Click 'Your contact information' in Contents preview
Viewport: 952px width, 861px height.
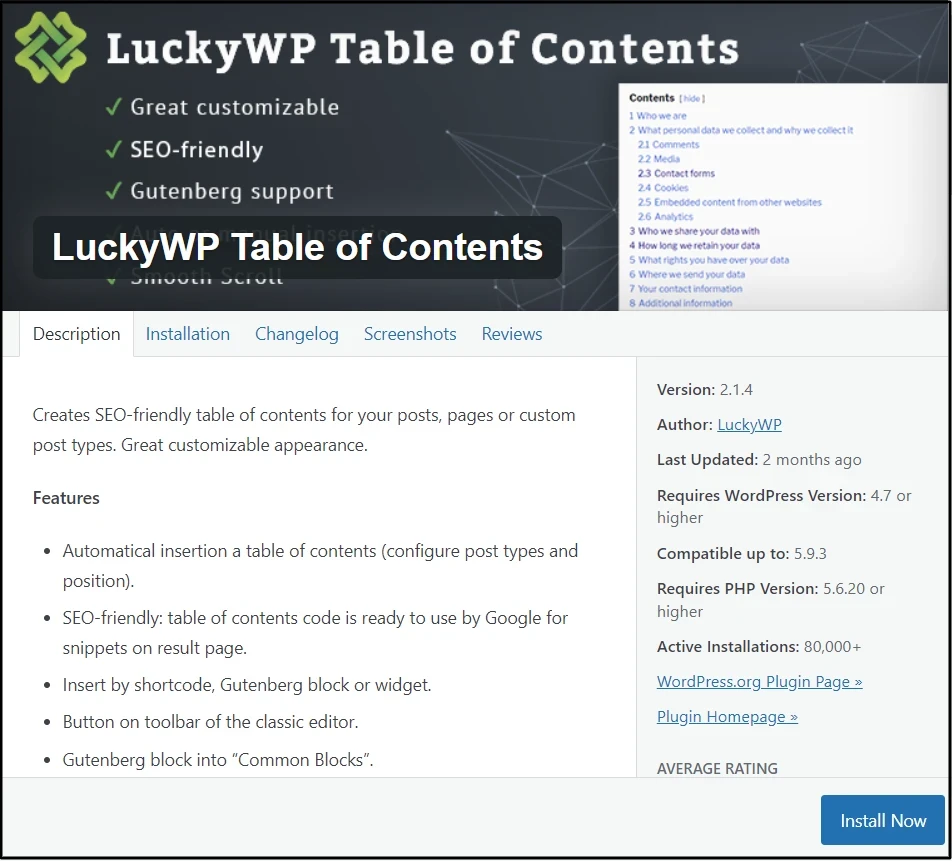pos(690,289)
